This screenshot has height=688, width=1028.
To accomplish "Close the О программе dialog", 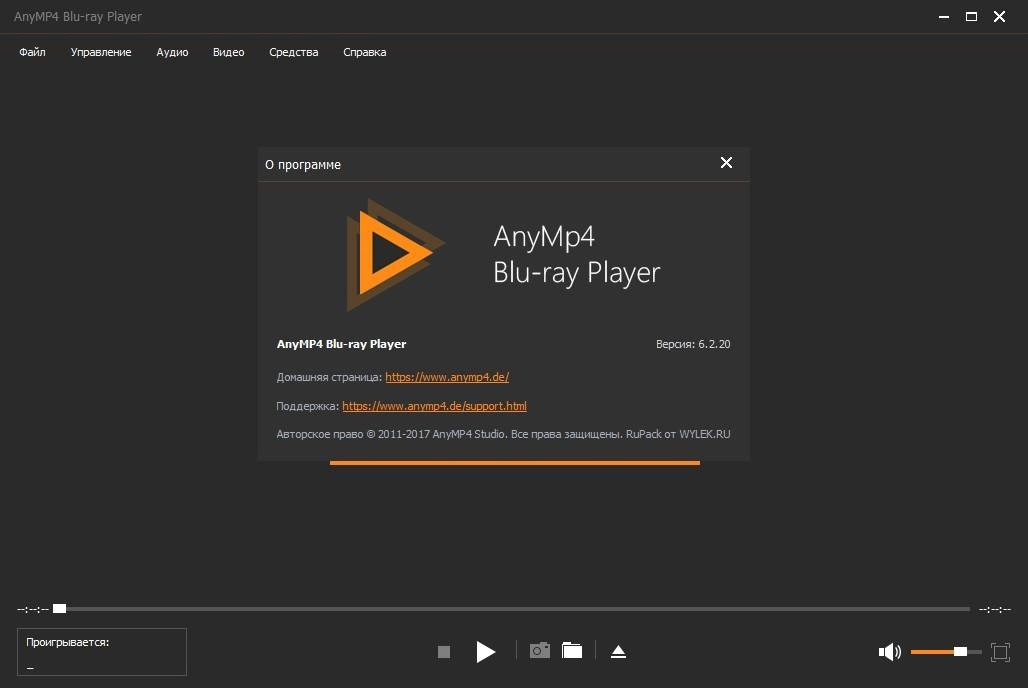I will [726, 163].
